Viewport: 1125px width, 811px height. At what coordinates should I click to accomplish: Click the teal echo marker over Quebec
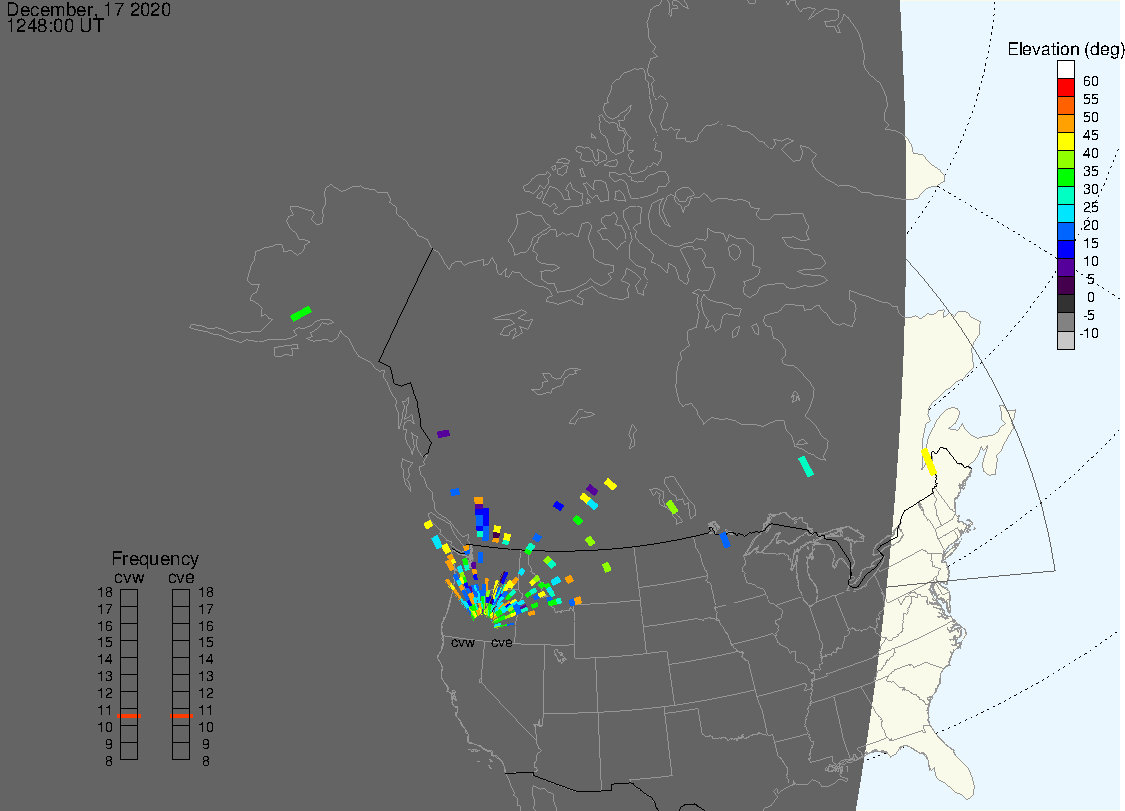(x=806, y=467)
